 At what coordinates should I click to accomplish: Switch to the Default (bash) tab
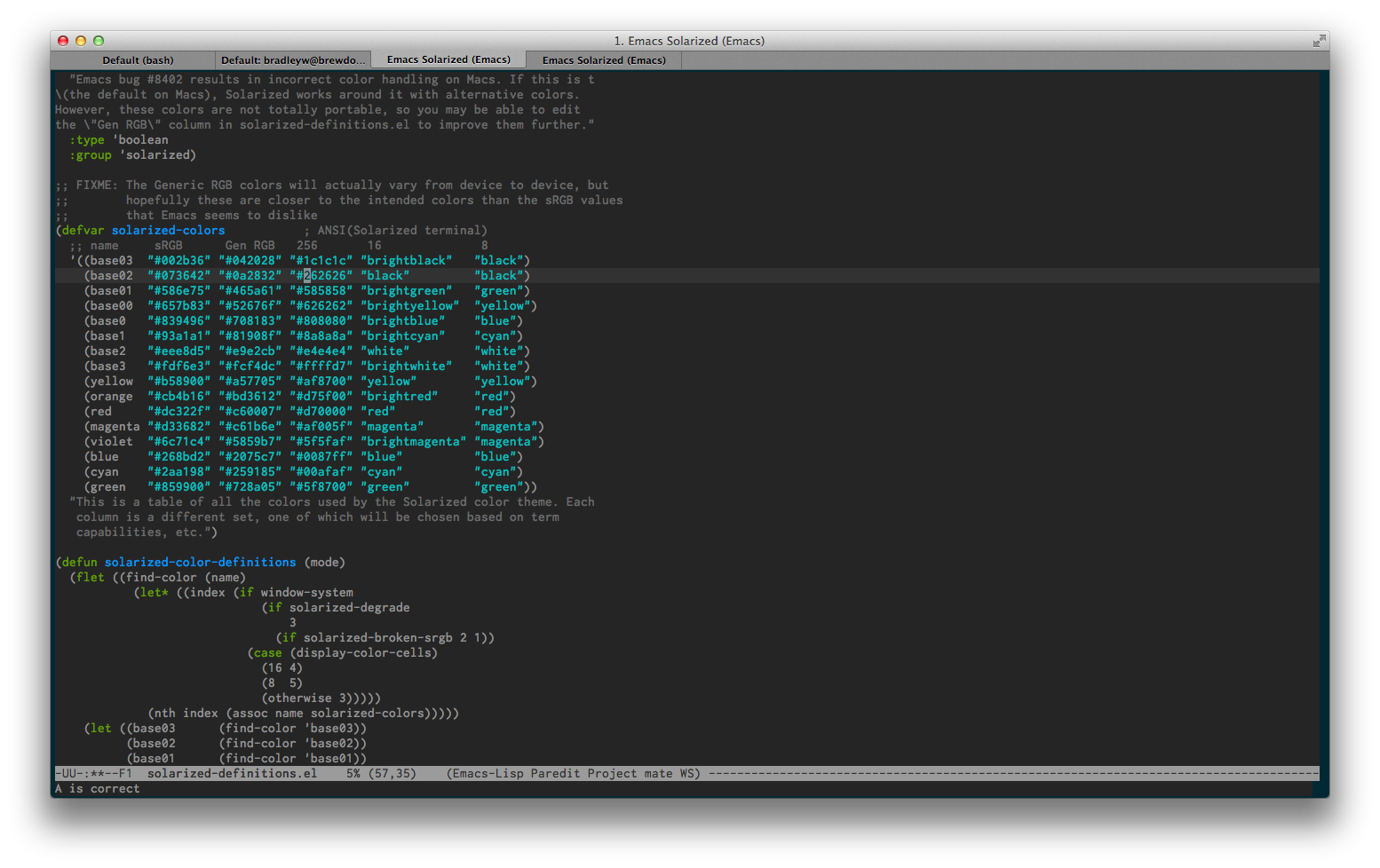[x=138, y=60]
